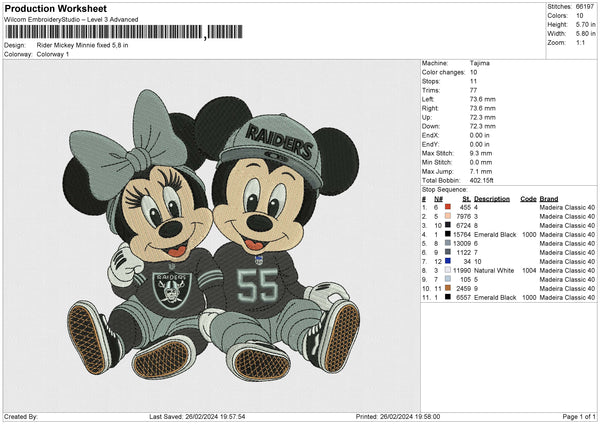Click the Stops value '11'

coord(473,81)
